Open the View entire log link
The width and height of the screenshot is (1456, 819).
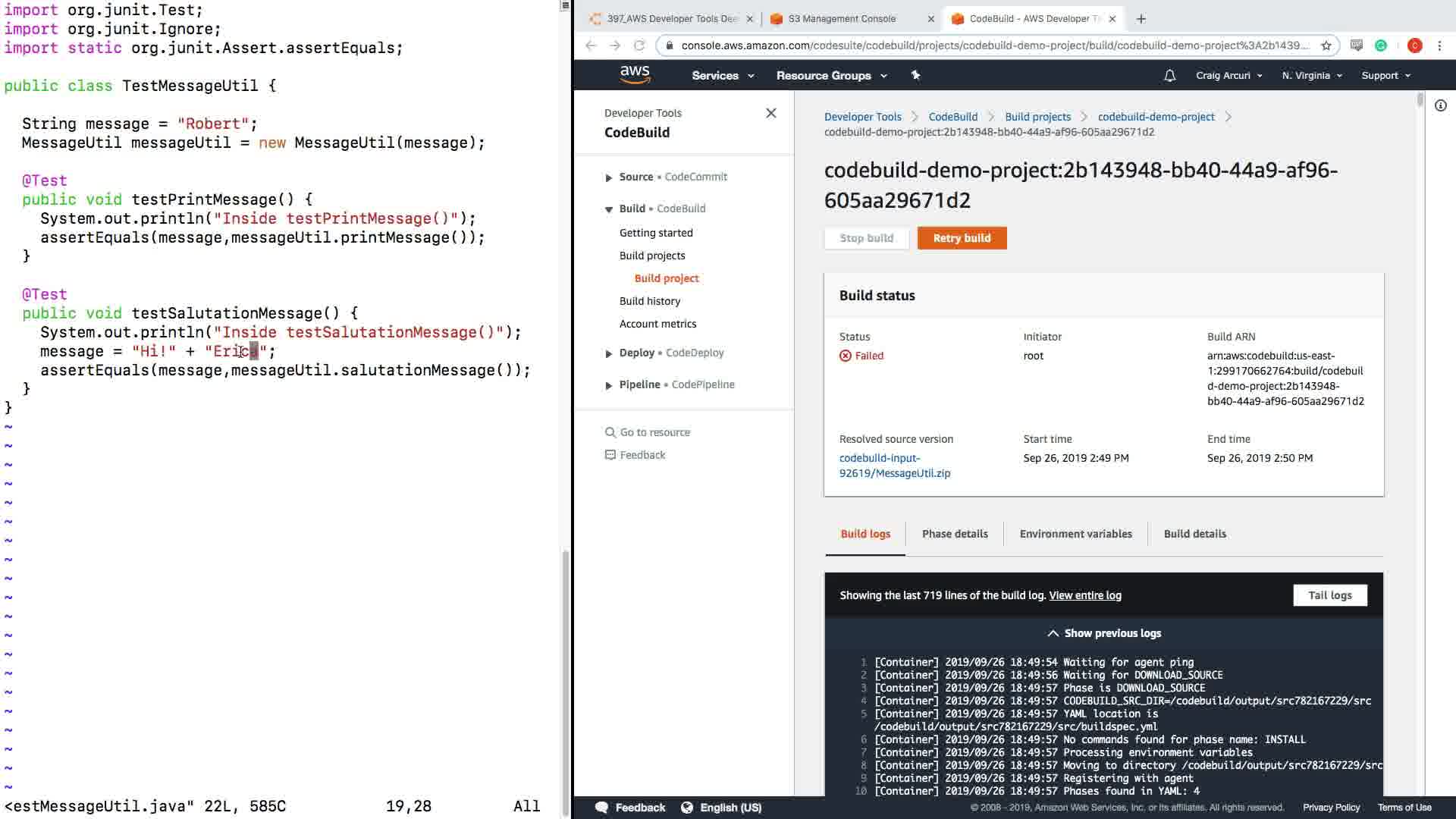(1084, 595)
